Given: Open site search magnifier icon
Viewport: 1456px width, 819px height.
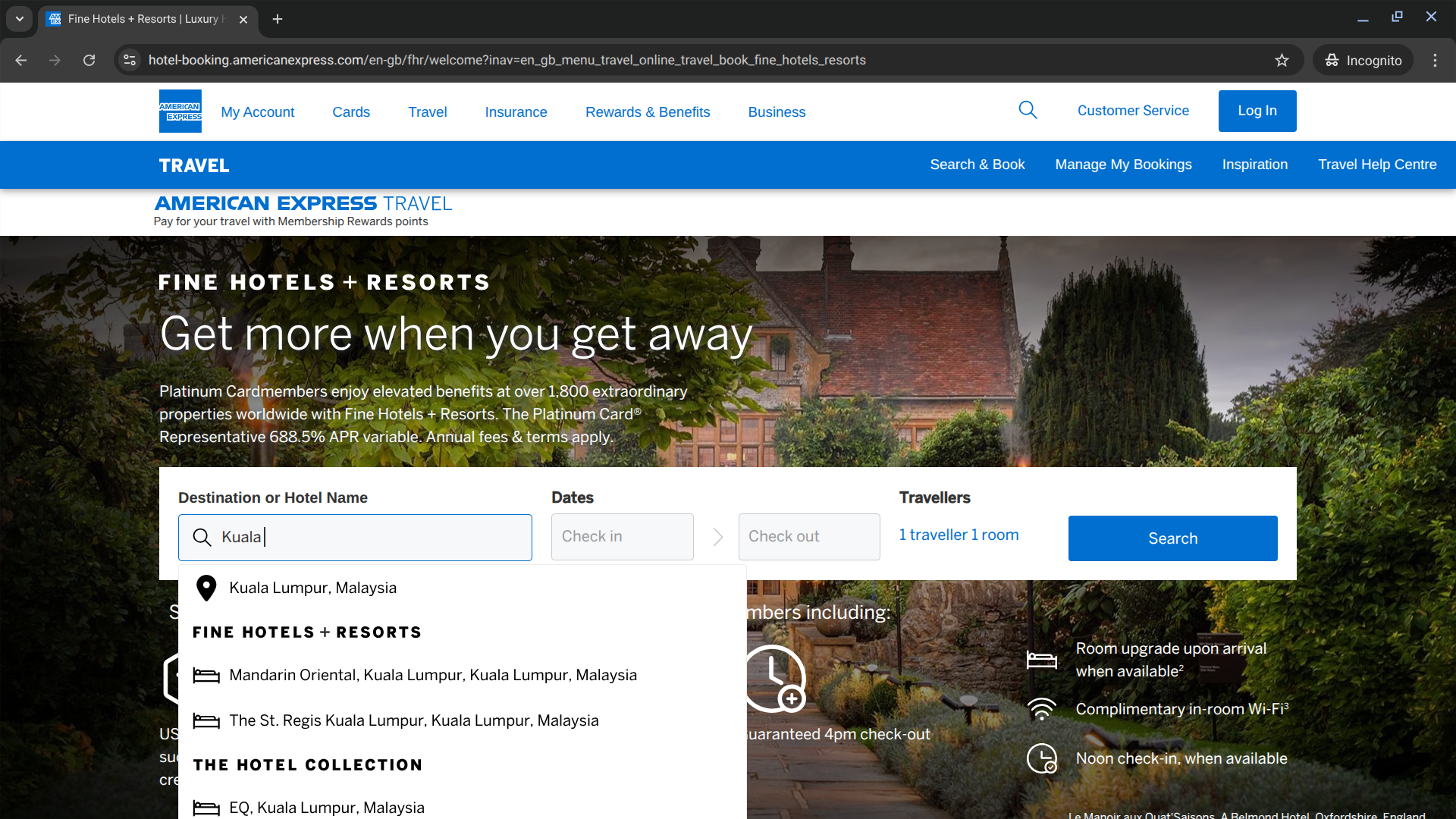Looking at the screenshot, I should (1028, 111).
